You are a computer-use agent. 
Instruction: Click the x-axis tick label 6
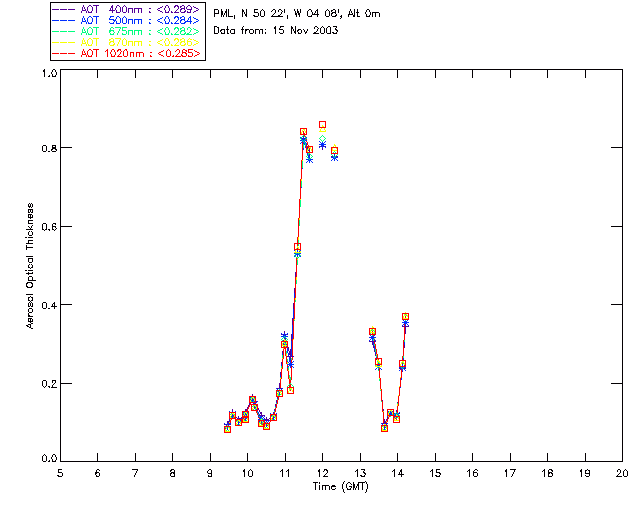click(98, 473)
